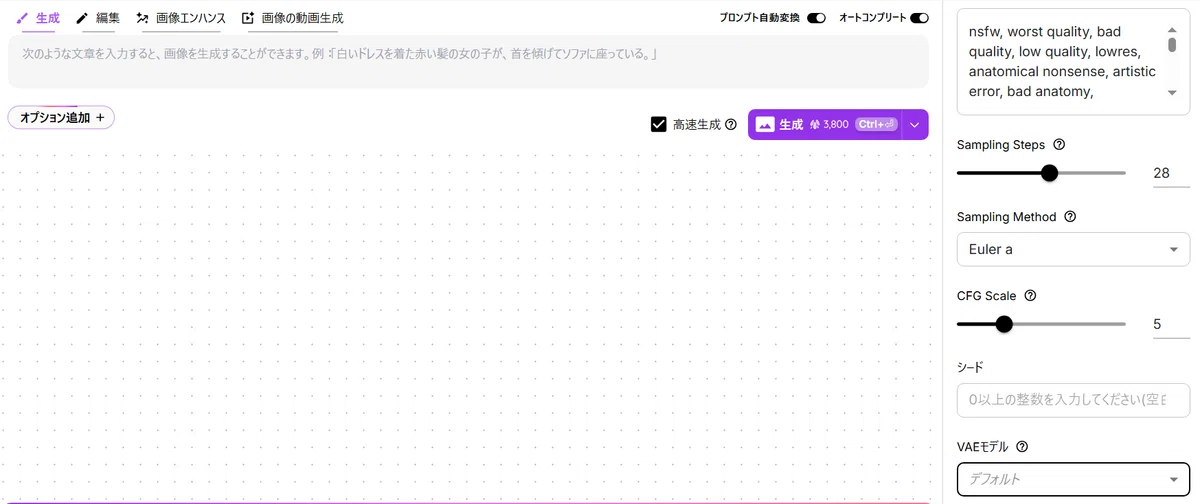Click the 高速生成 help question-mark icon
This screenshot has width=1200, height=504.
[x=730, y=125]
